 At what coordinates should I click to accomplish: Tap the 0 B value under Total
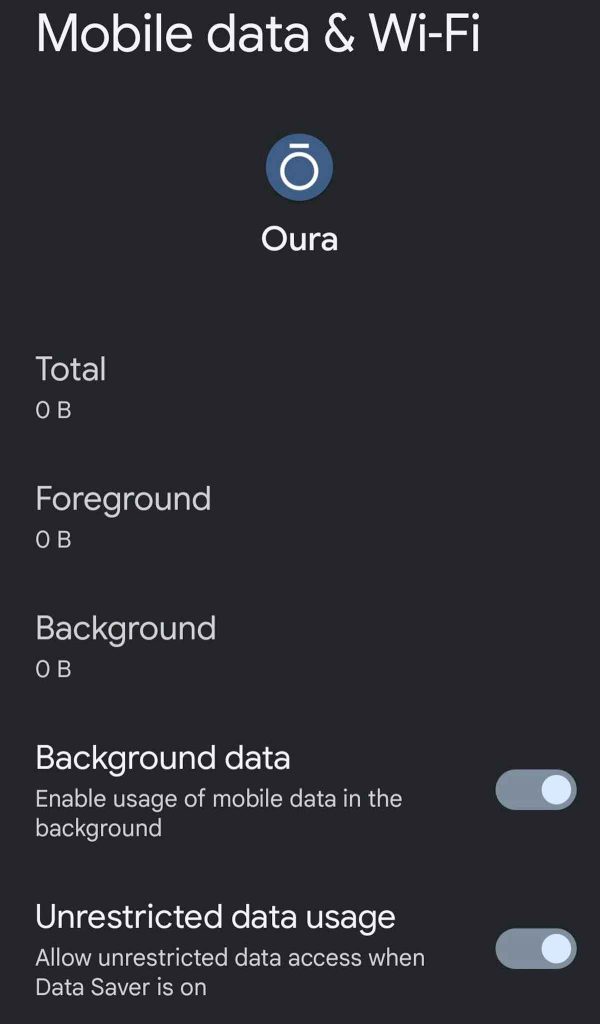[54, 410]
